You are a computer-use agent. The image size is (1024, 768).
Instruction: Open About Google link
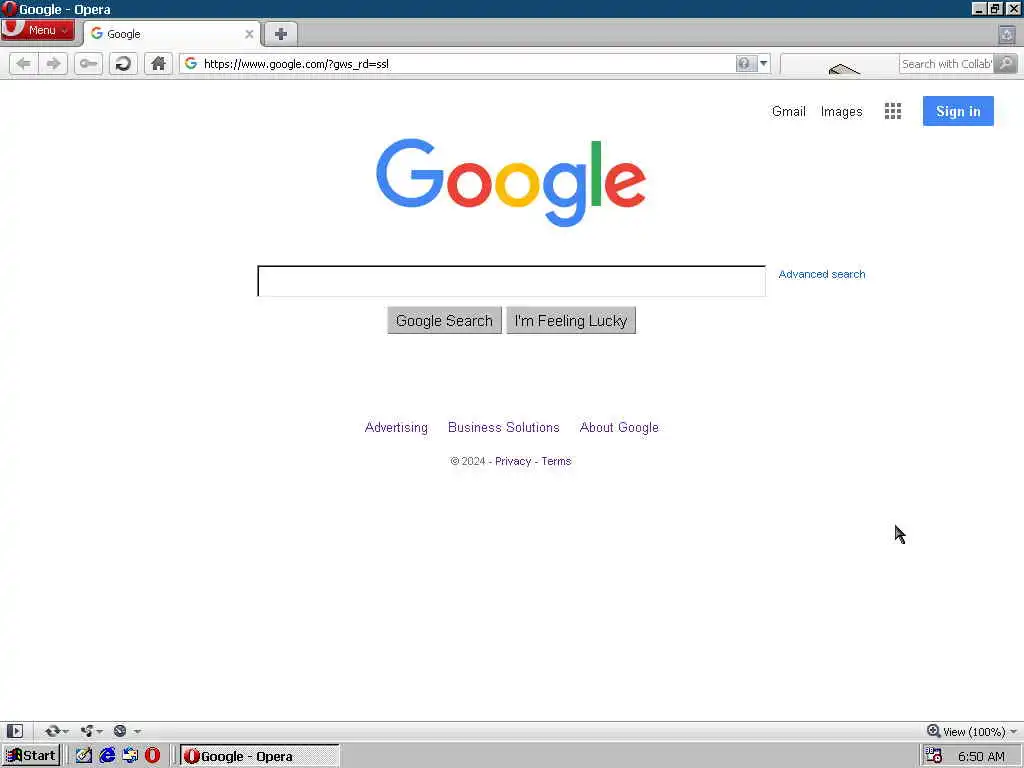tap(619, 428)
